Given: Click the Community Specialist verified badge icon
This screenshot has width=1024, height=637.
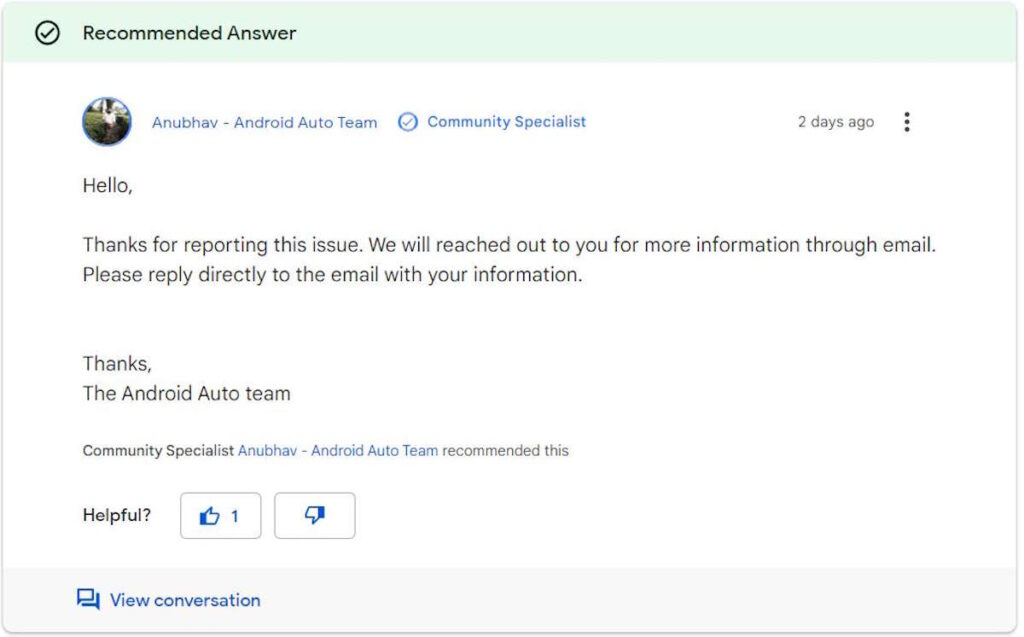Looking at the screenshot, I should [x=408, y=122].
